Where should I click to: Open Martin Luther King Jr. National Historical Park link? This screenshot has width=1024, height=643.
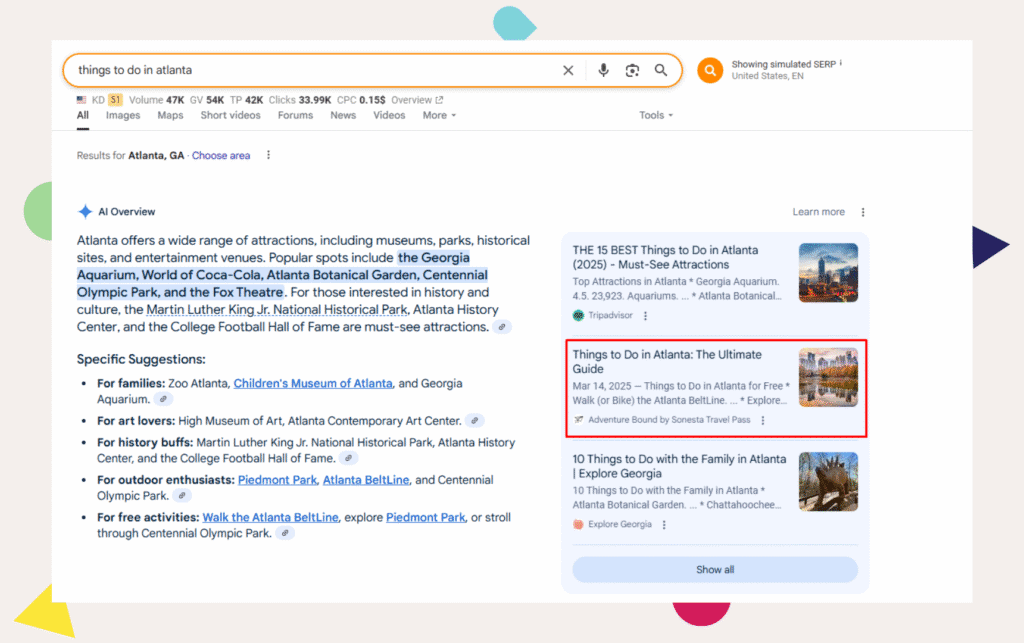pos(277,309)
